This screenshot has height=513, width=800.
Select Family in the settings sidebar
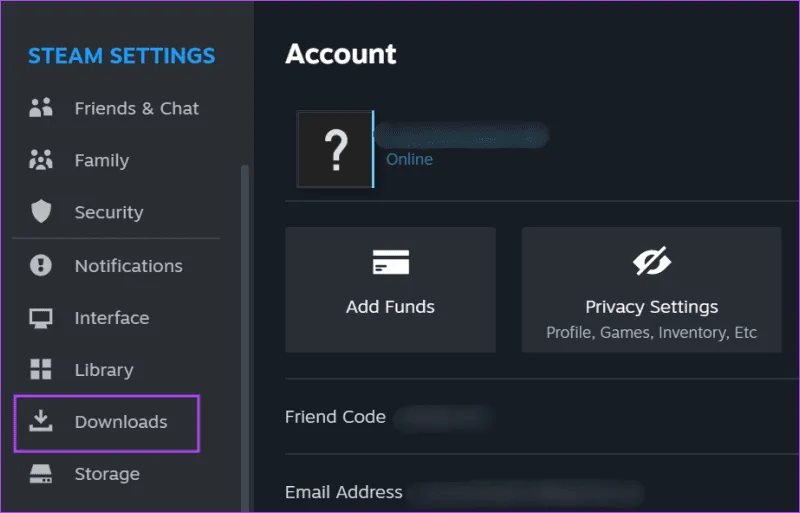point(101,160)
